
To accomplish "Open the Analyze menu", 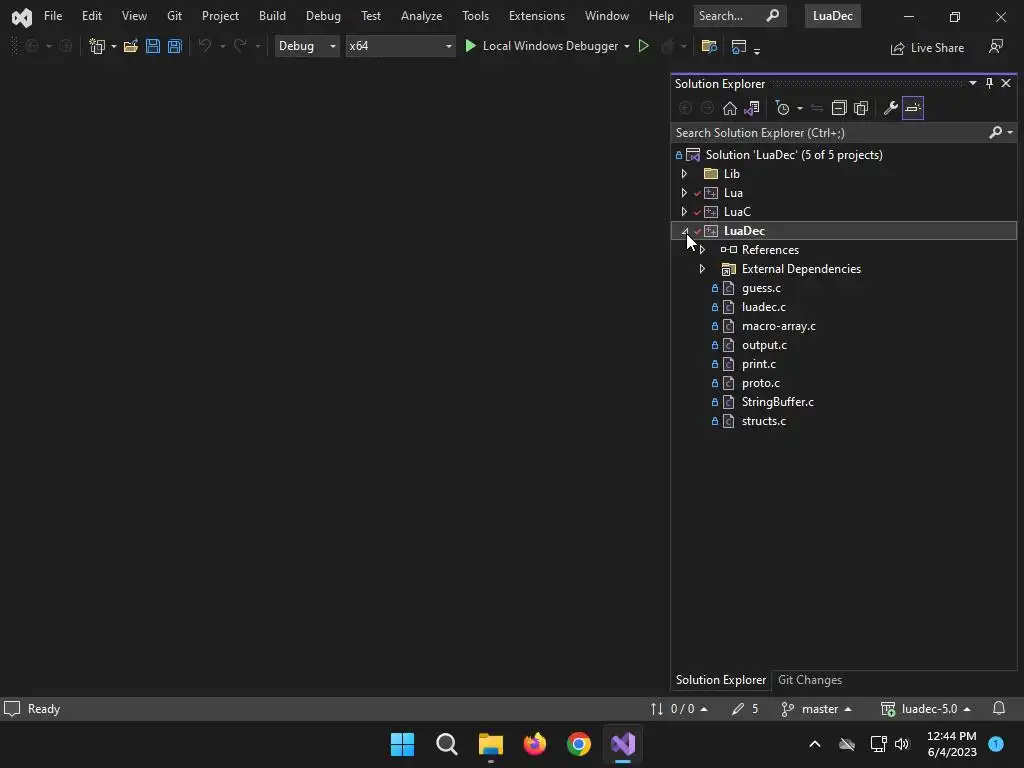I will click(421, 16).
